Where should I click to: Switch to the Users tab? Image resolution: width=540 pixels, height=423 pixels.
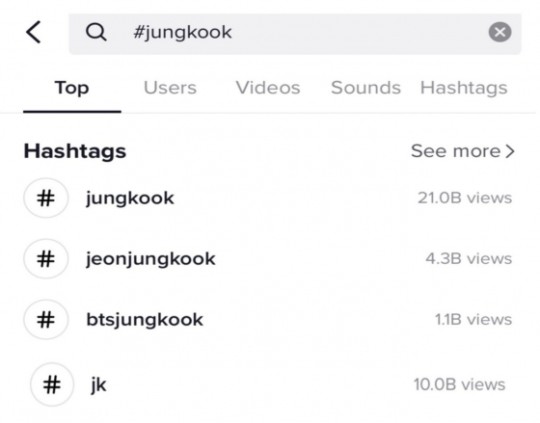(x=170, y=87)
